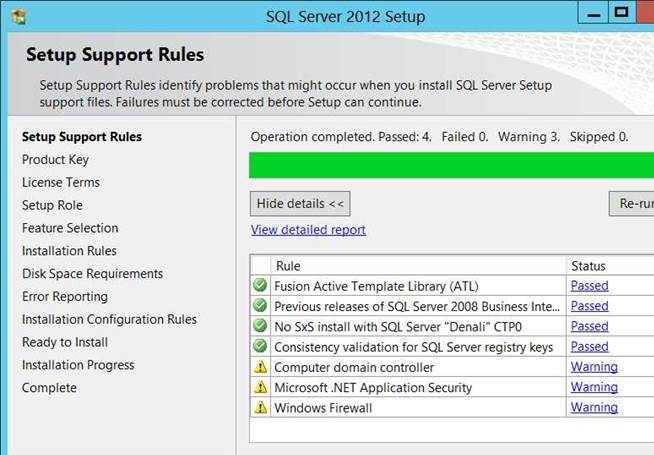This screenshot has height=455, width=654.
Task: Open Passed status for Consistency validation rule
Action: click(x=589, y=347)
